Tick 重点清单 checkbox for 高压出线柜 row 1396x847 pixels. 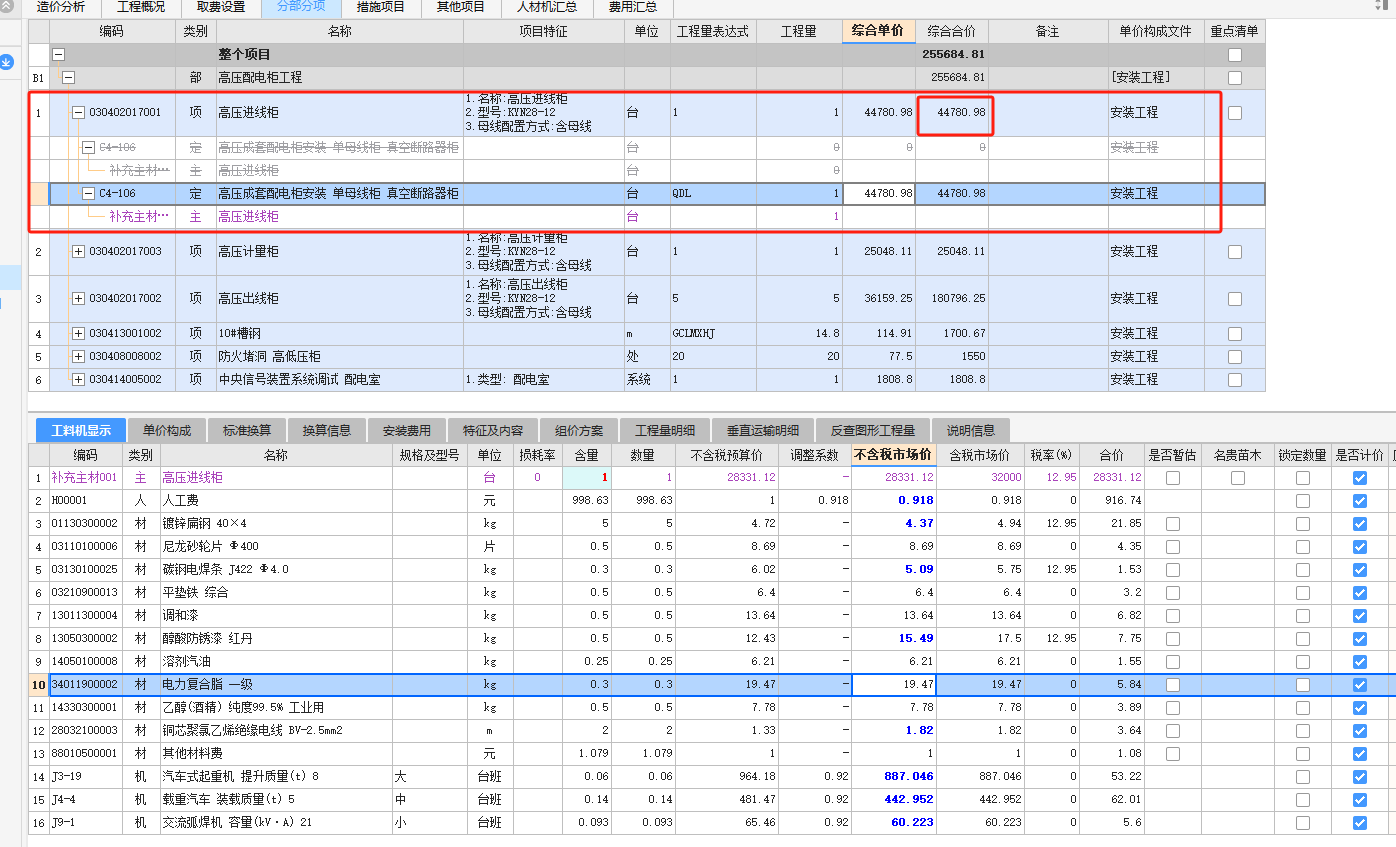click(x=1235, y=299)
